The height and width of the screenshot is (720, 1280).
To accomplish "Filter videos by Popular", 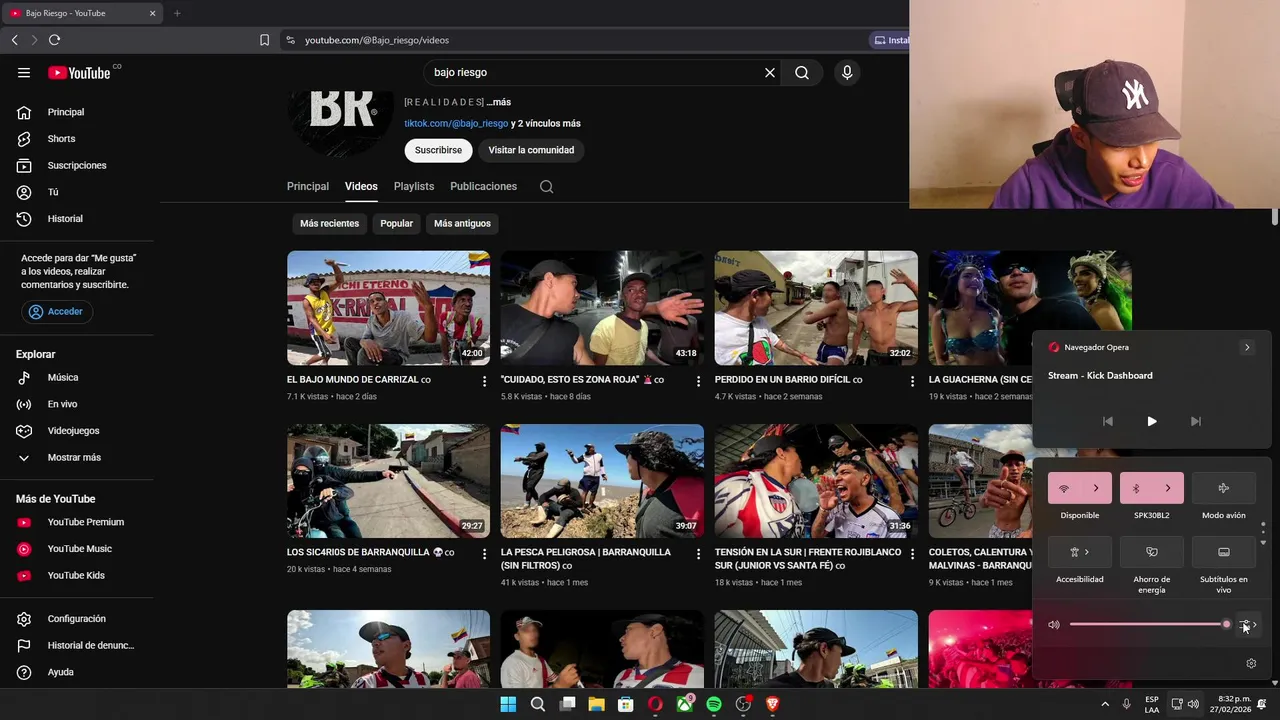I will tap(396, 223).
